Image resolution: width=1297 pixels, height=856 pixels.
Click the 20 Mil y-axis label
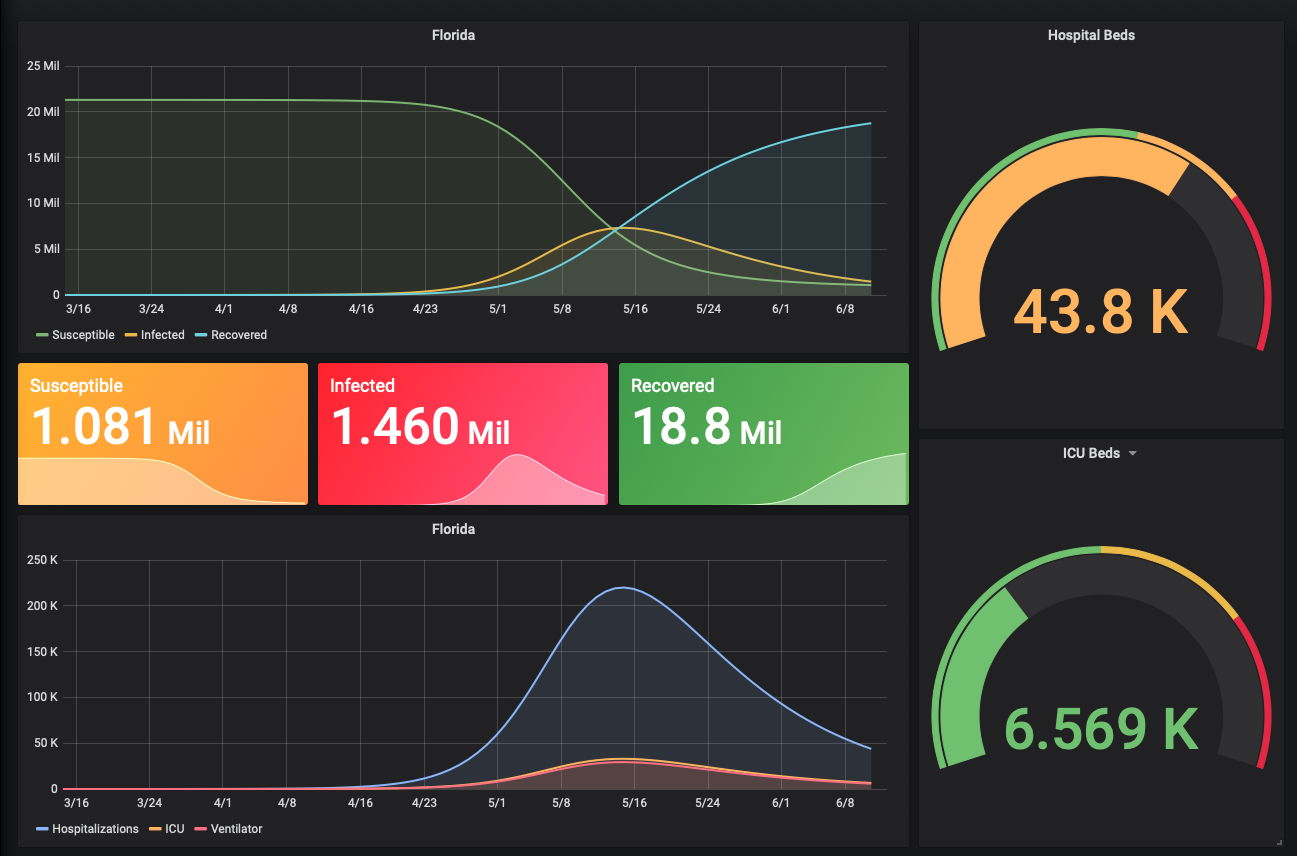click(x=43, y=112)
